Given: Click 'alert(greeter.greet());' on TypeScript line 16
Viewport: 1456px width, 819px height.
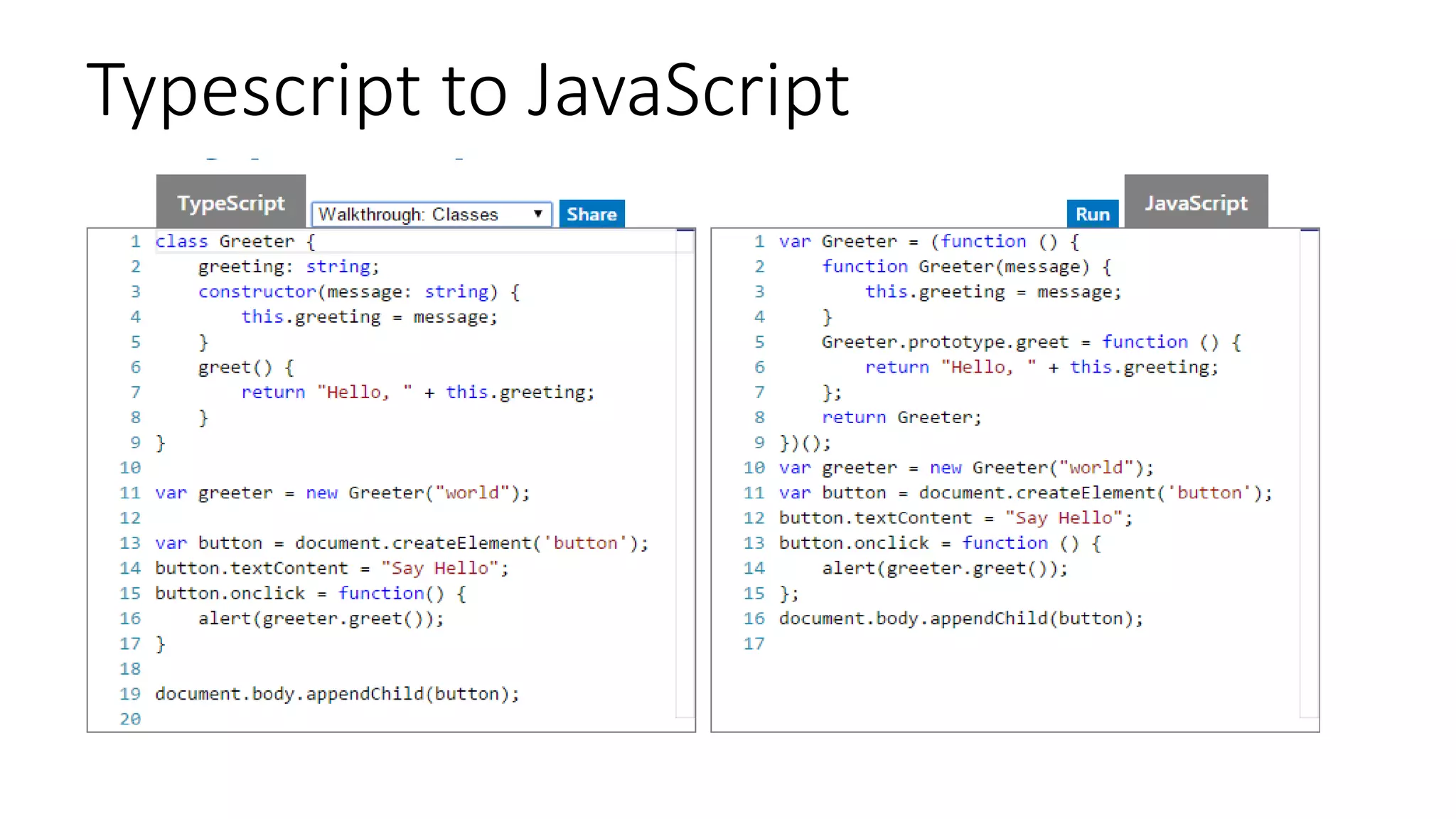Looking at the screenshot, I should [x=321, y=619].
